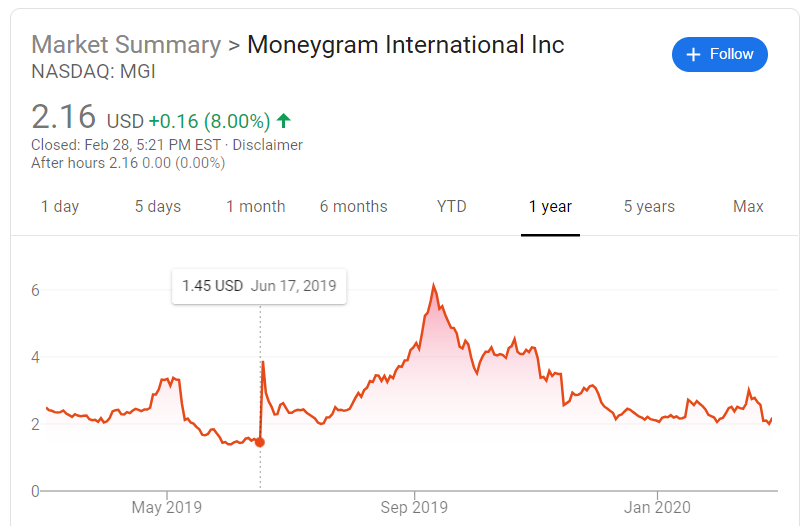The height and width of the screenshot is (526, 810).
Task: Click the green up arrow icon
Action: click(x=284, y=121)
